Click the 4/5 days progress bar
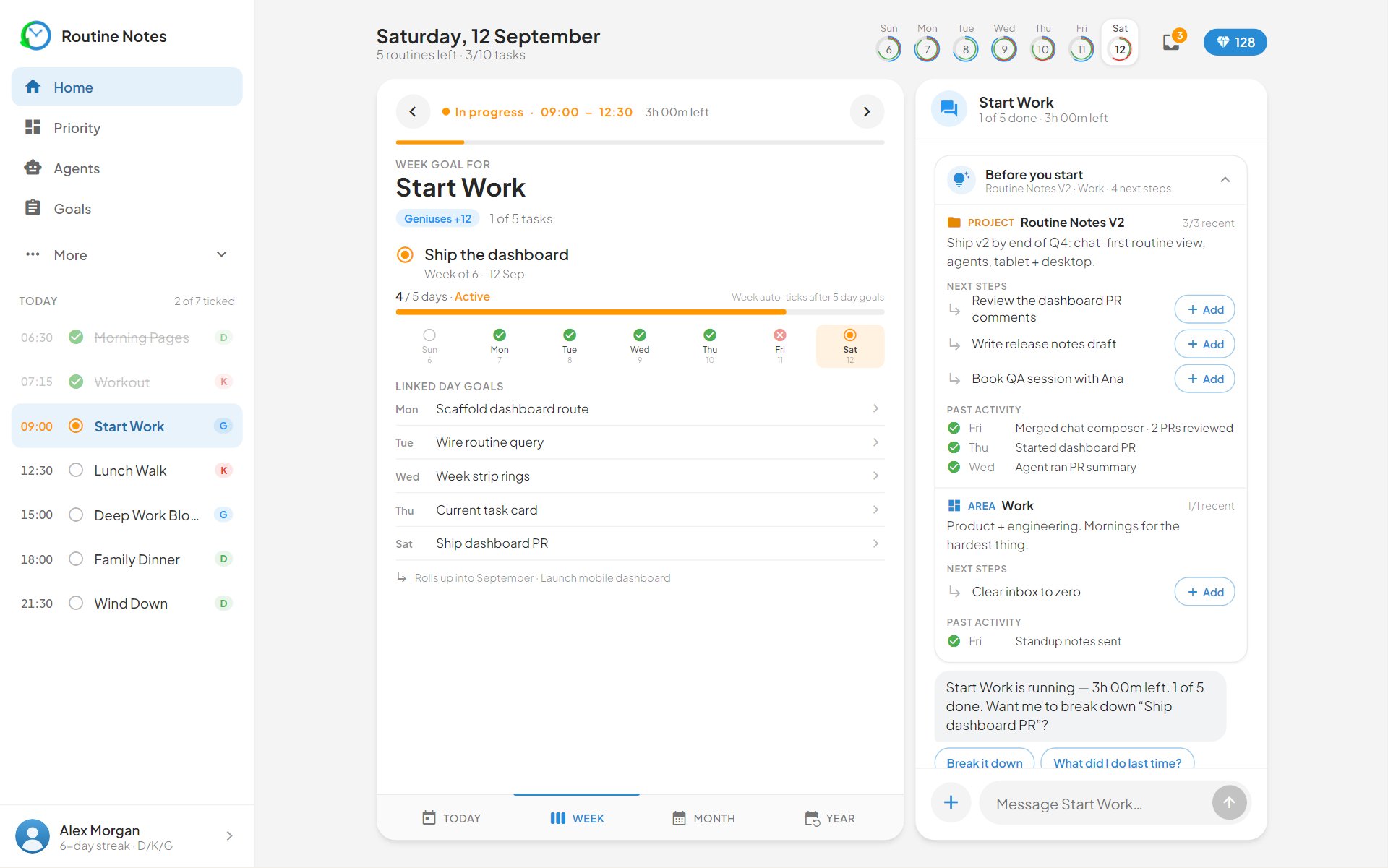 [640, 312]
